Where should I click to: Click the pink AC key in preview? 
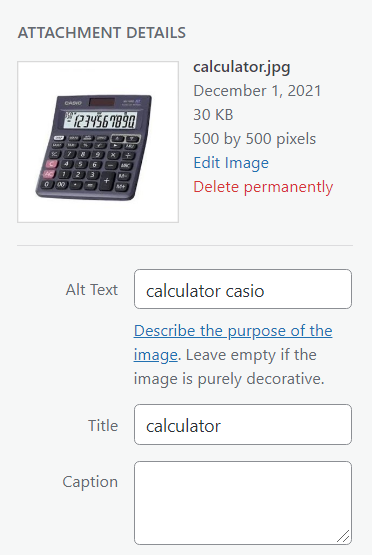[x=48, y=174]
